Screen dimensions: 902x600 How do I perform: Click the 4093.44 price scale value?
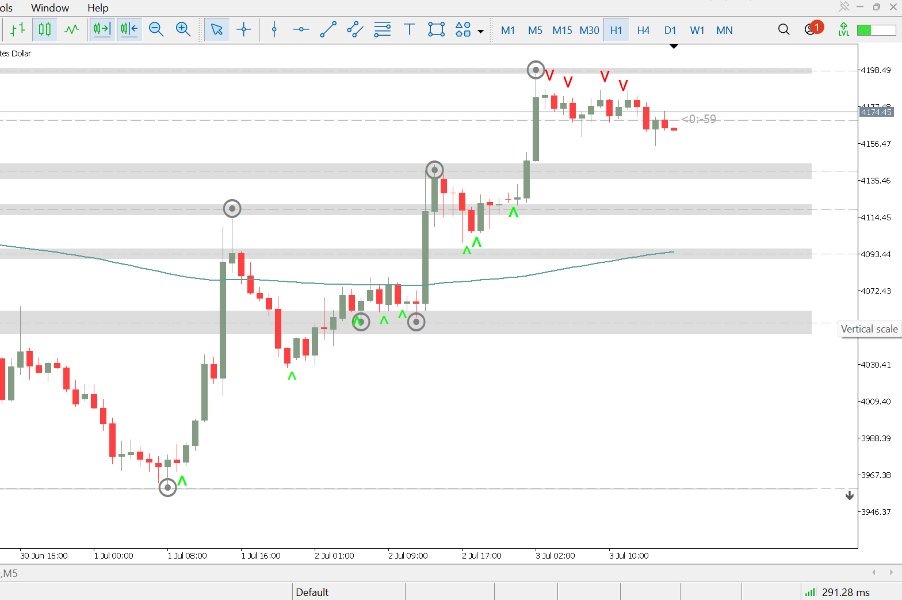[875, 254]
